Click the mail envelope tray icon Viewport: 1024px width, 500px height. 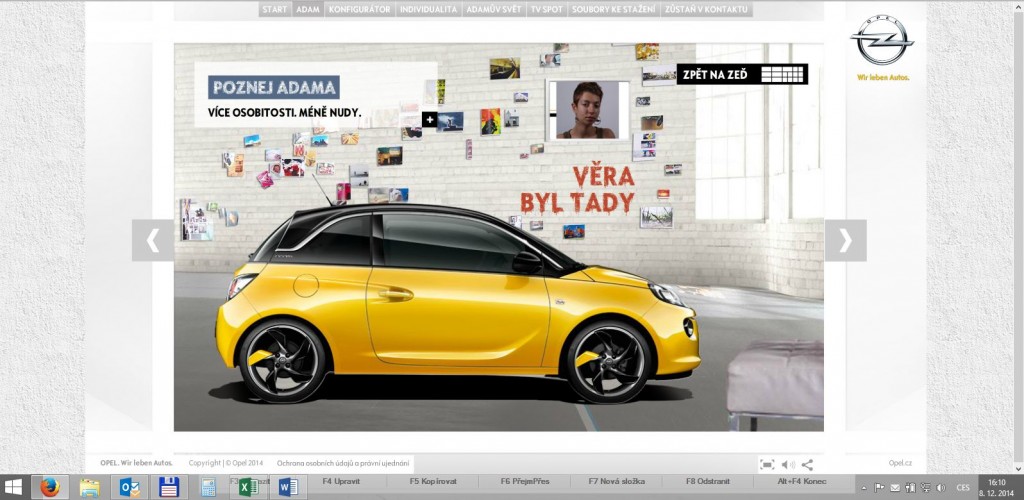click(895, 488)
